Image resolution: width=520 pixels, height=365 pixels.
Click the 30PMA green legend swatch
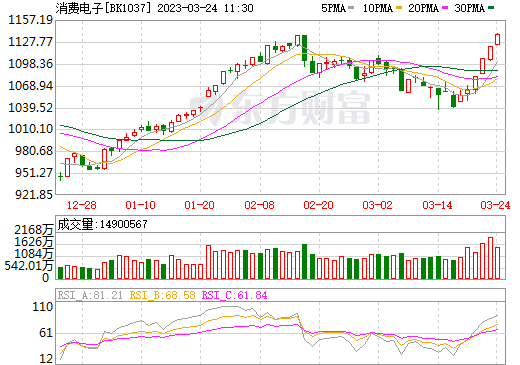[x=491, y=8]
